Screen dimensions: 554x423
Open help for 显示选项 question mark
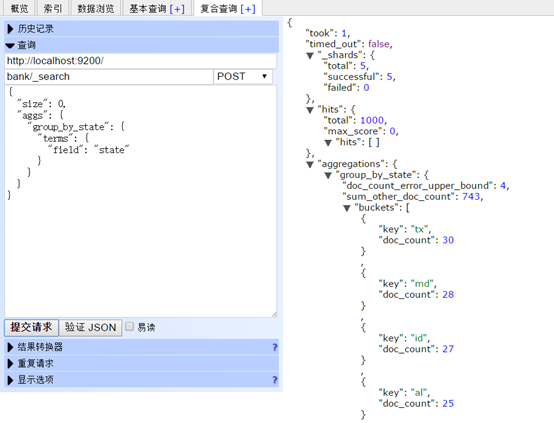click(x=275, y=380)
